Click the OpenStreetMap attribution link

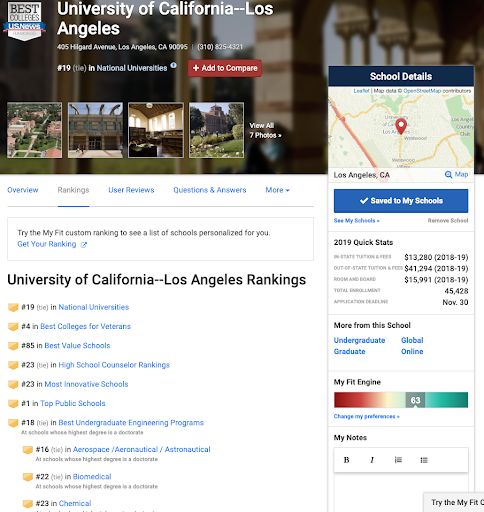coord(422,91)
